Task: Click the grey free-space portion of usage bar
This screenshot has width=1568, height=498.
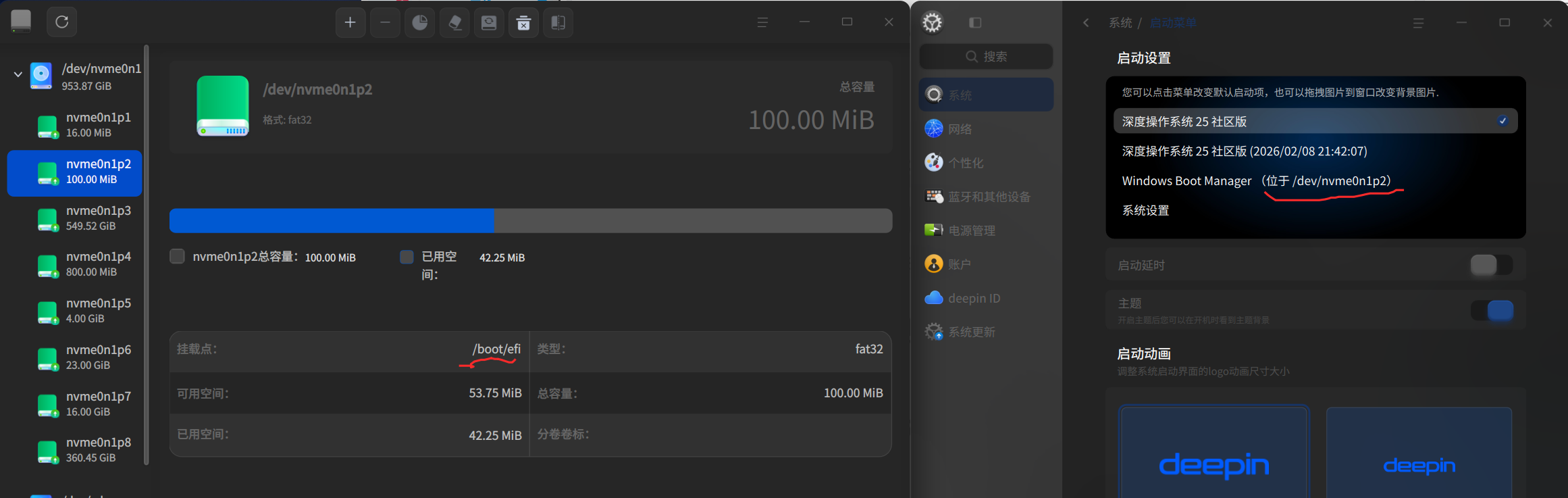Action: pos(694,221)
